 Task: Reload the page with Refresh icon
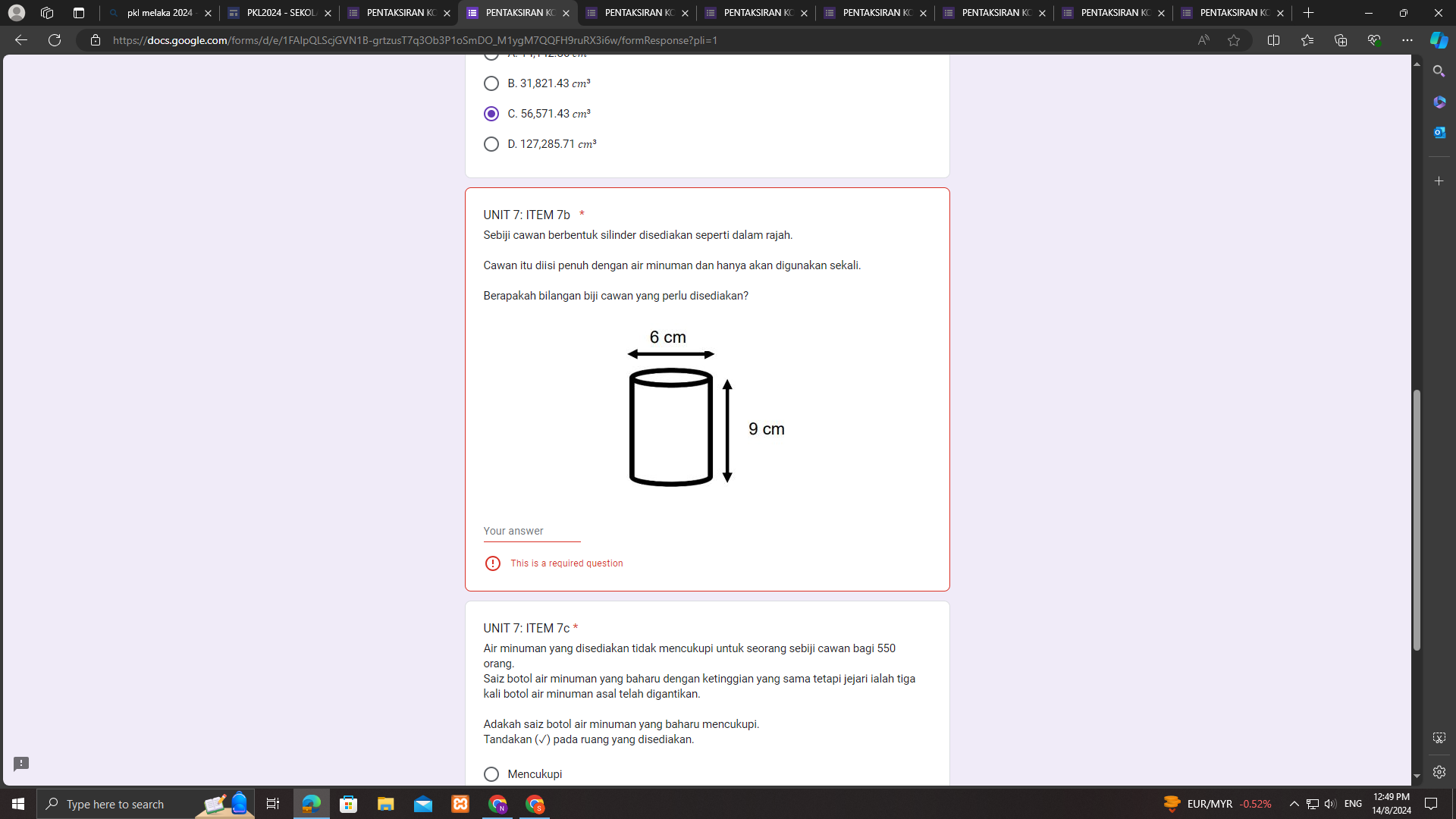click(x=55, y=40)
